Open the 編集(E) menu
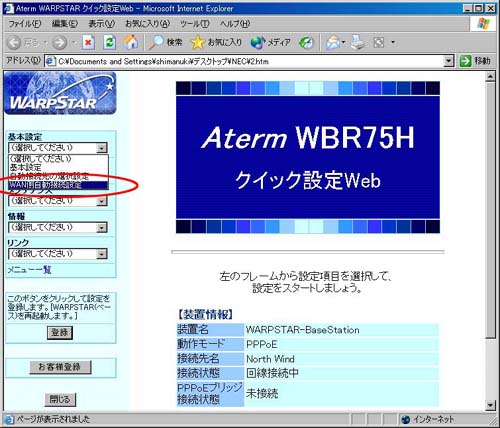Viewport: 500px width, 428px height. click(x=65, y=24)
